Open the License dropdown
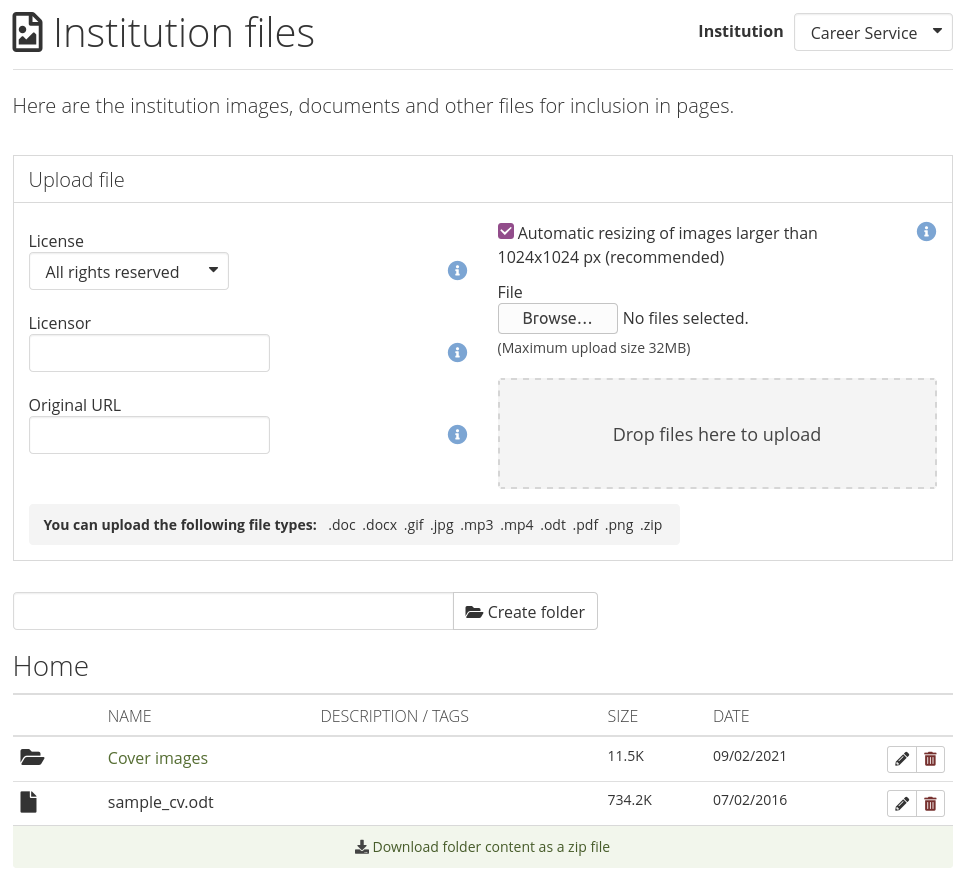The width and height of the screenshot is (957, 873). pyautogui.click(x=129, y=272)
